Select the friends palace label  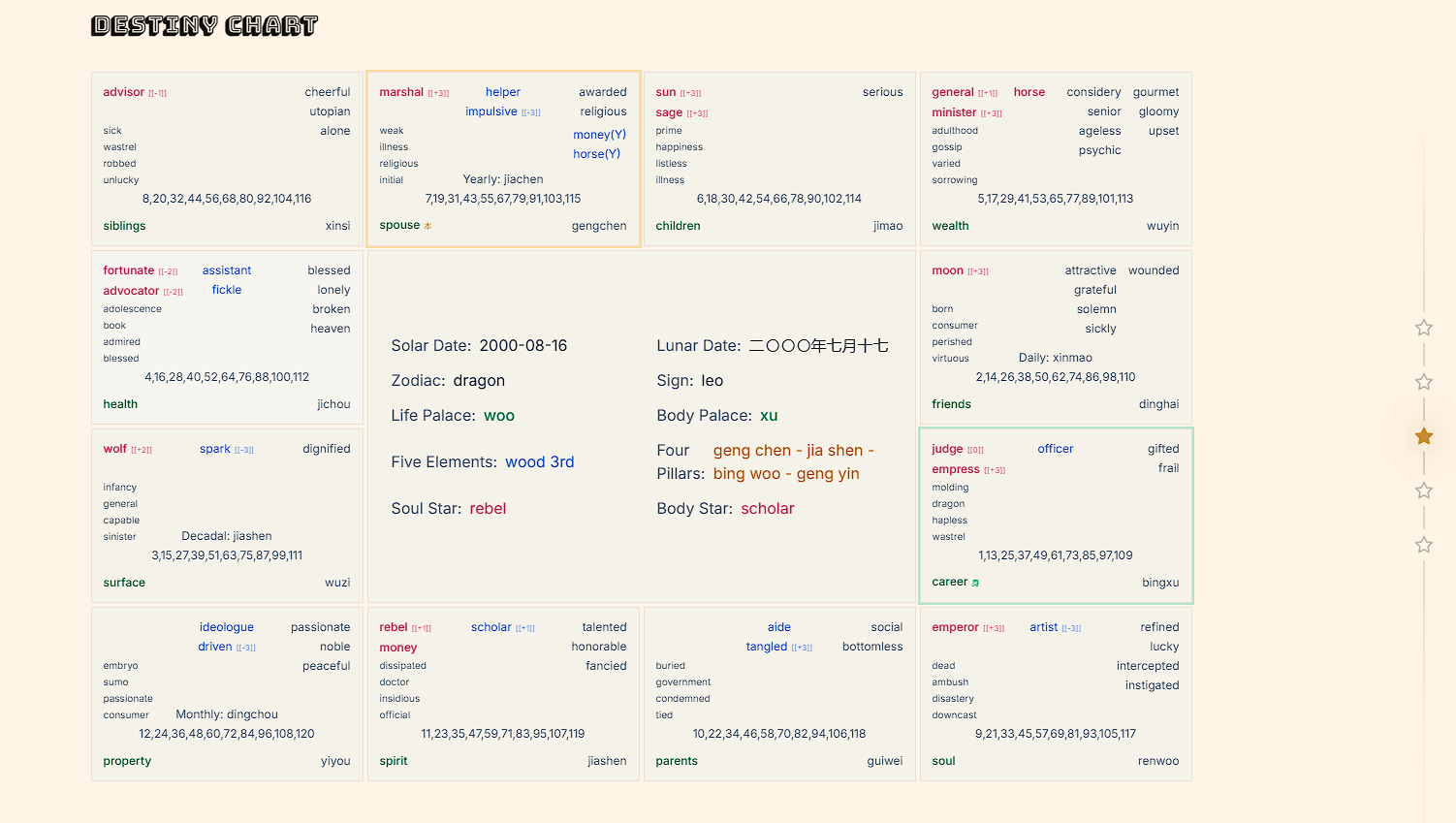click(x=951, y=404)
